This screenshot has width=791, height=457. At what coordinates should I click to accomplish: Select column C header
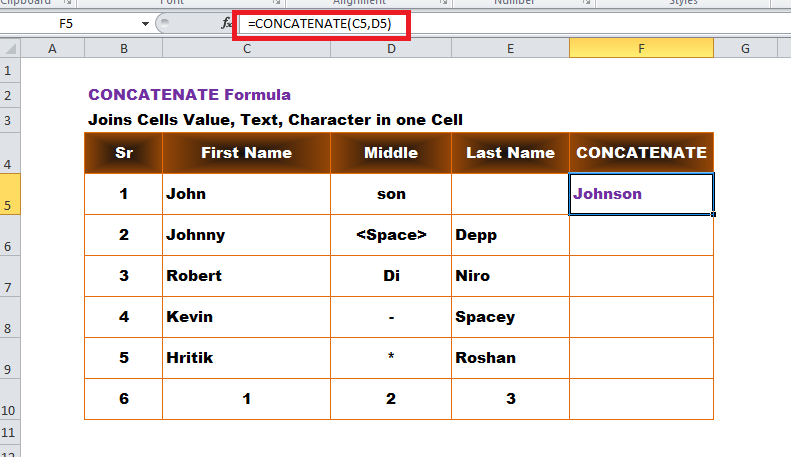coord(247,48)
